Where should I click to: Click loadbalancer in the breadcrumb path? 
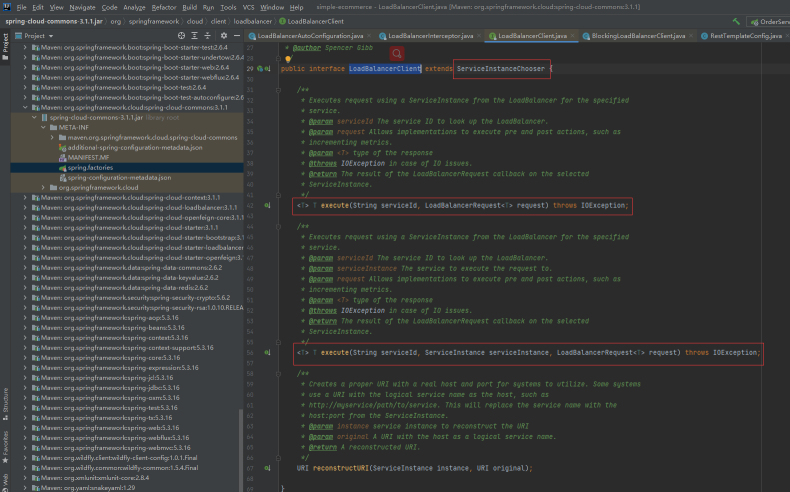tap(254, 20)
